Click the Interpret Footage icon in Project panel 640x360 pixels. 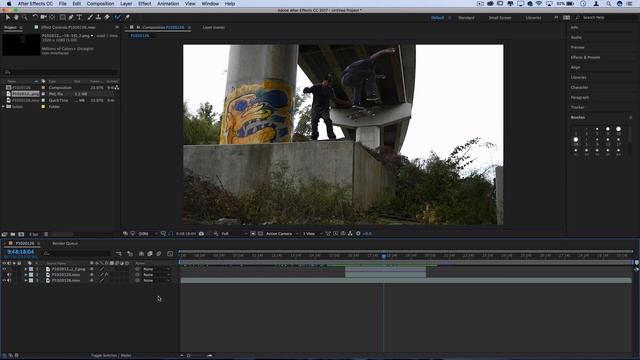pyautogui.click(x=4, y=234)
